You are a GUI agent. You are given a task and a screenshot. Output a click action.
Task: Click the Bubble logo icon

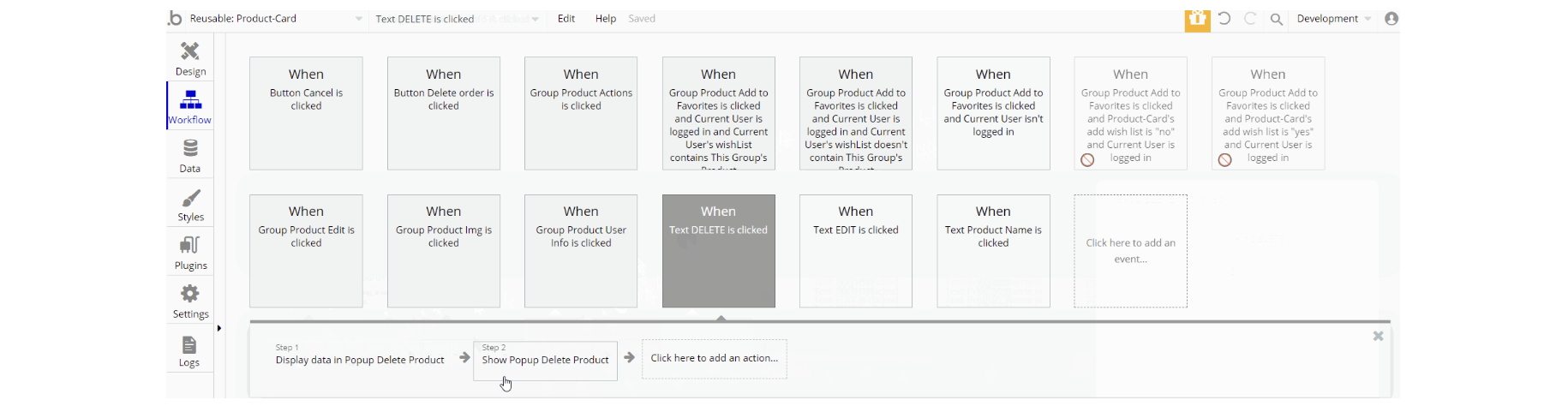(x=176, y=18)
